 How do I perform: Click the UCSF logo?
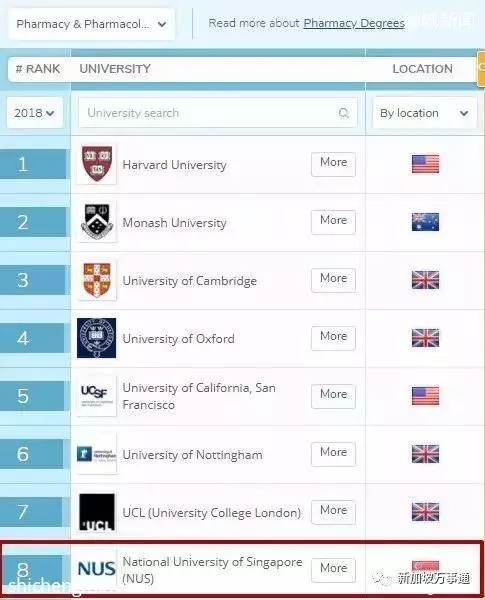[96, 396]
